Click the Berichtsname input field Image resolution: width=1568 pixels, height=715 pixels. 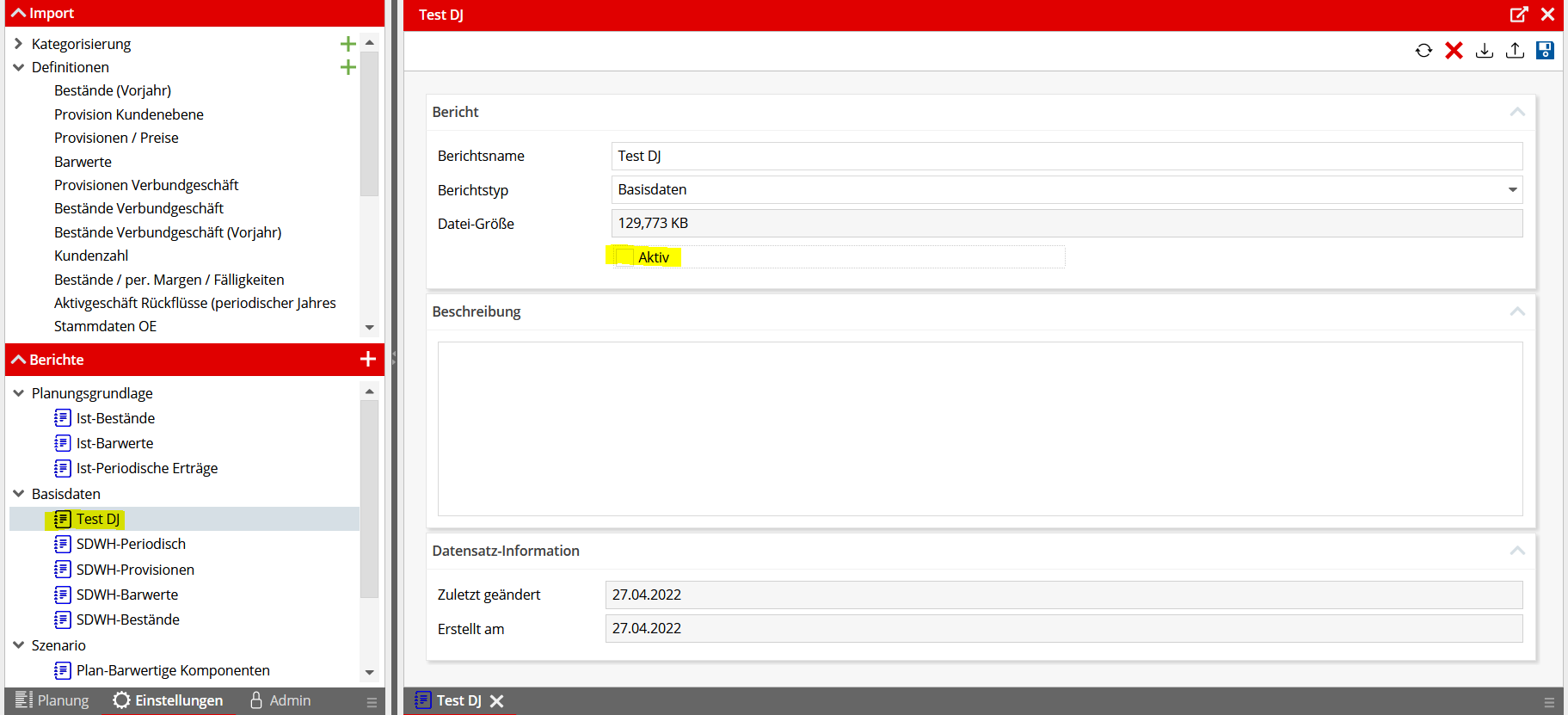(x=1067, y=156)
